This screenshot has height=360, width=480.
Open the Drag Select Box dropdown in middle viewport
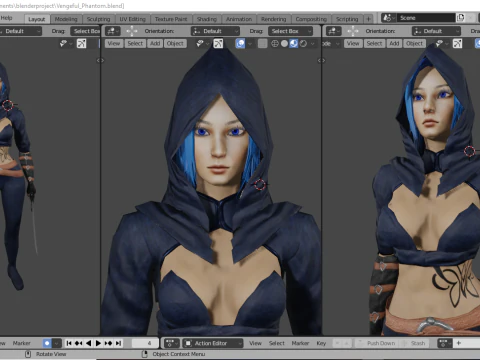tap(290, 31)
